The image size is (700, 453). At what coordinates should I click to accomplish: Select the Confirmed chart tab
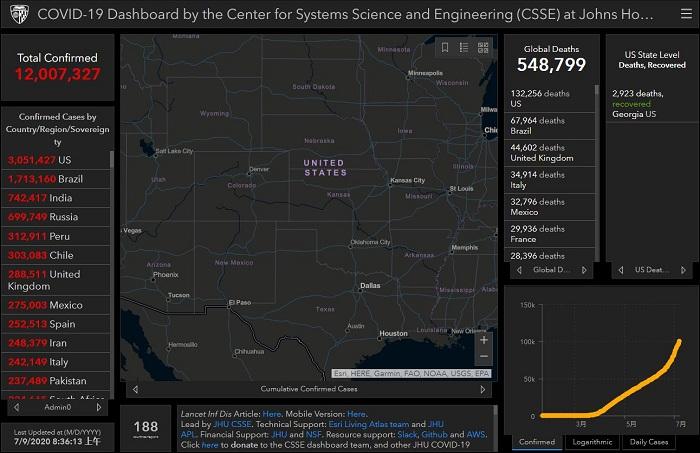tap(537, 441)
